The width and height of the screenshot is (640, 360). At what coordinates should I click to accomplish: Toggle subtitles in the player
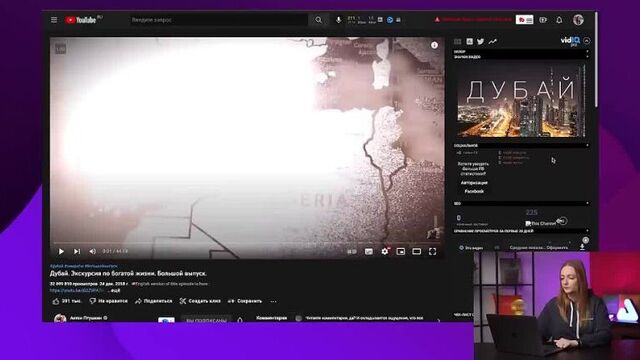point(369,251)
